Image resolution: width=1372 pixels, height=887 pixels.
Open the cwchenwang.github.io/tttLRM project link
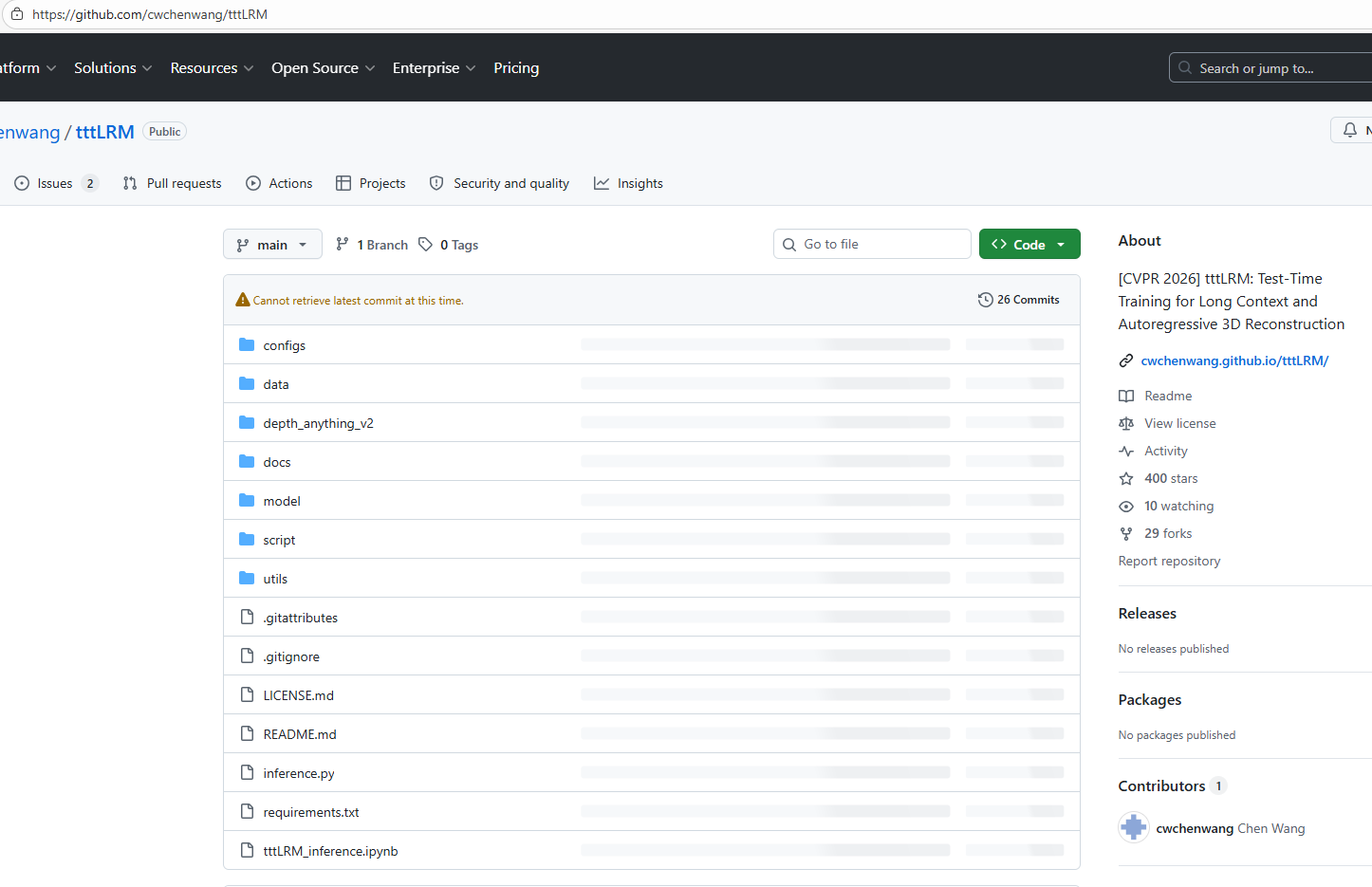tap(1233, 361)
